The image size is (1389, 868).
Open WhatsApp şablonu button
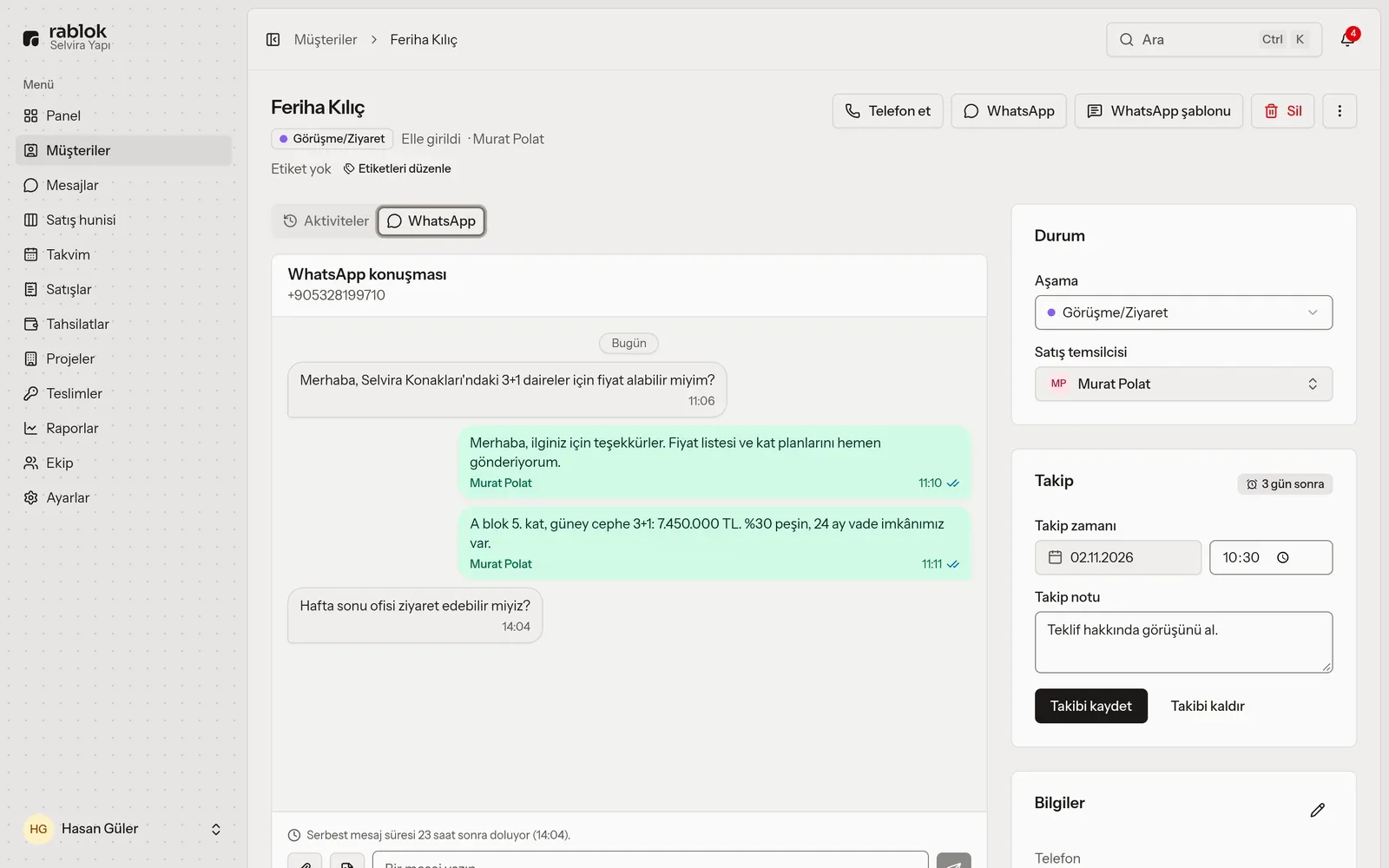click(1159, 111)
